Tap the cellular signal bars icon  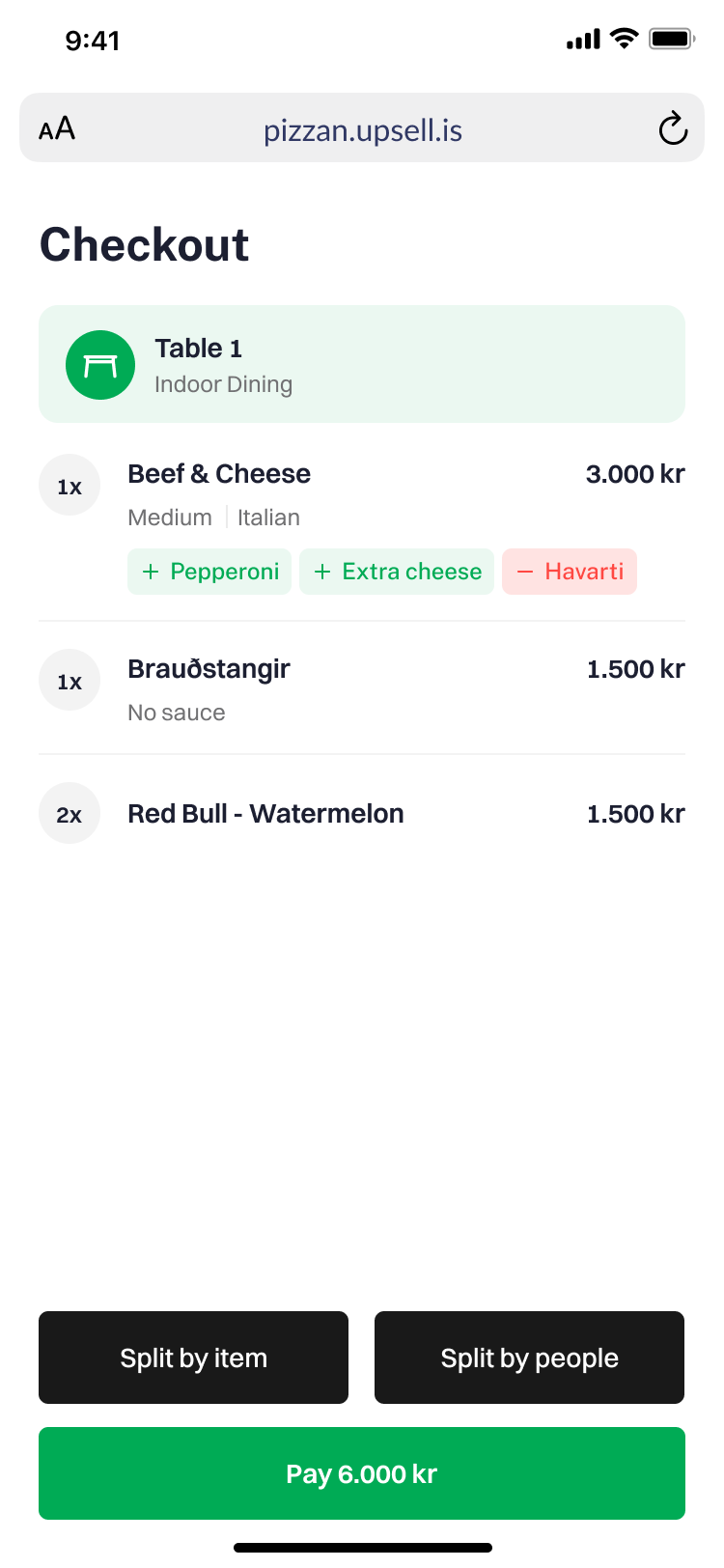[583, 40]
